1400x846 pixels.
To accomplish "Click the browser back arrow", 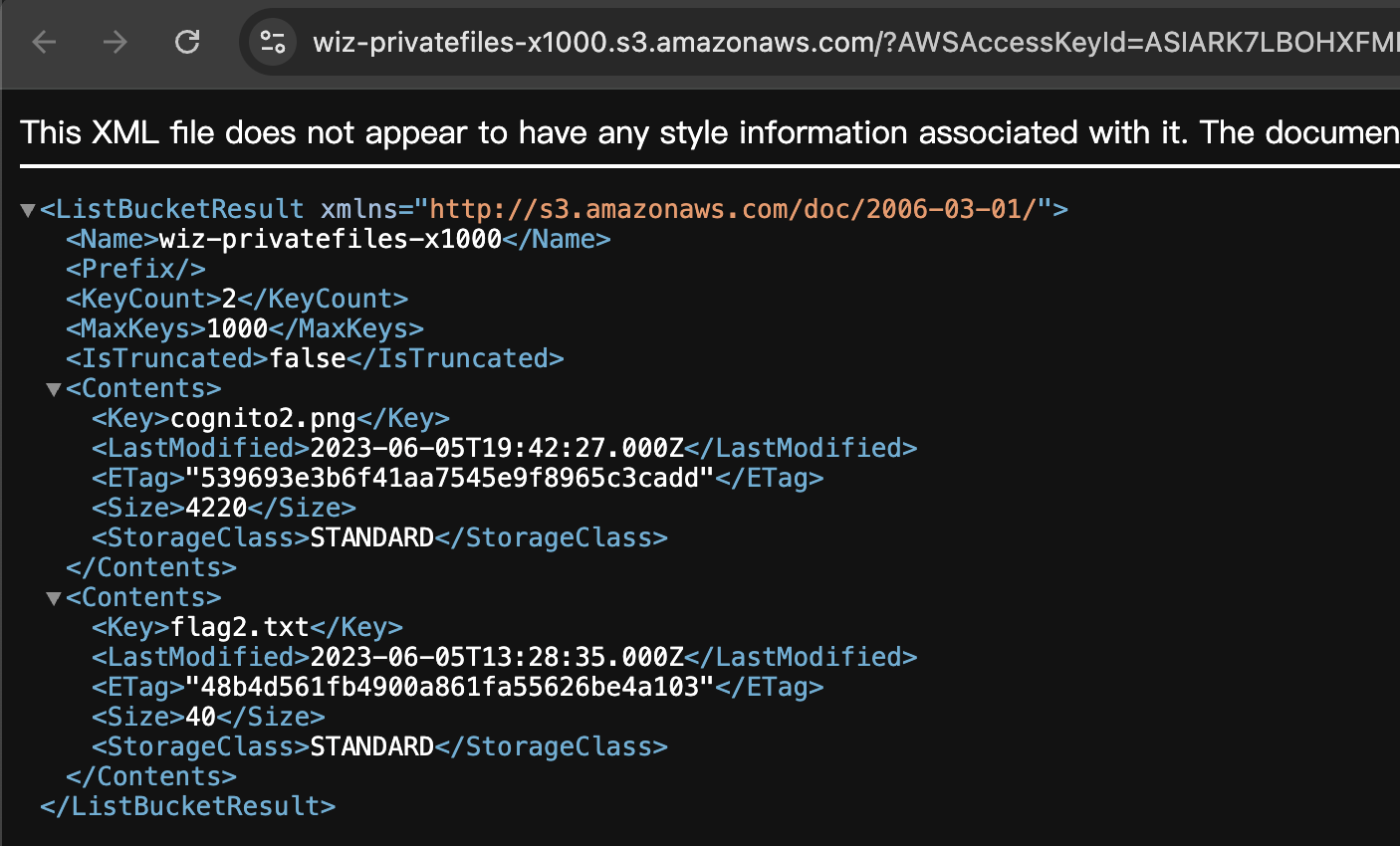I will coord(44,42).
